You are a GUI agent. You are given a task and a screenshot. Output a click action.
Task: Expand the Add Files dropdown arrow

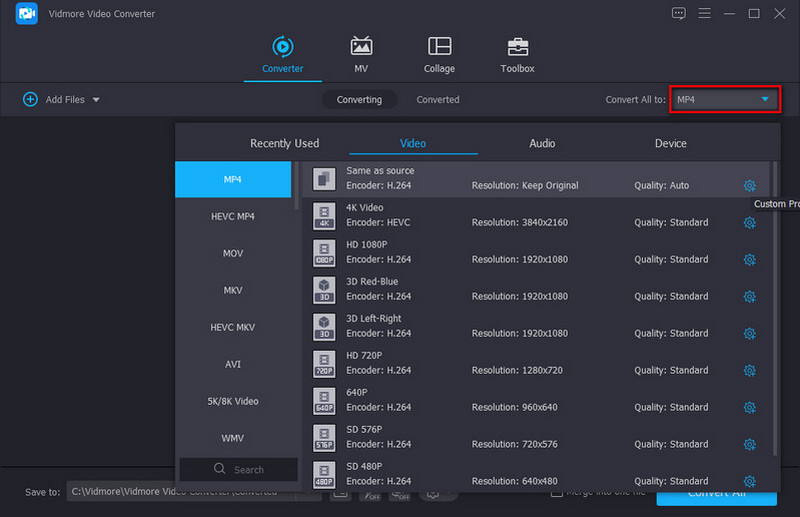click(x=96, y=100)
